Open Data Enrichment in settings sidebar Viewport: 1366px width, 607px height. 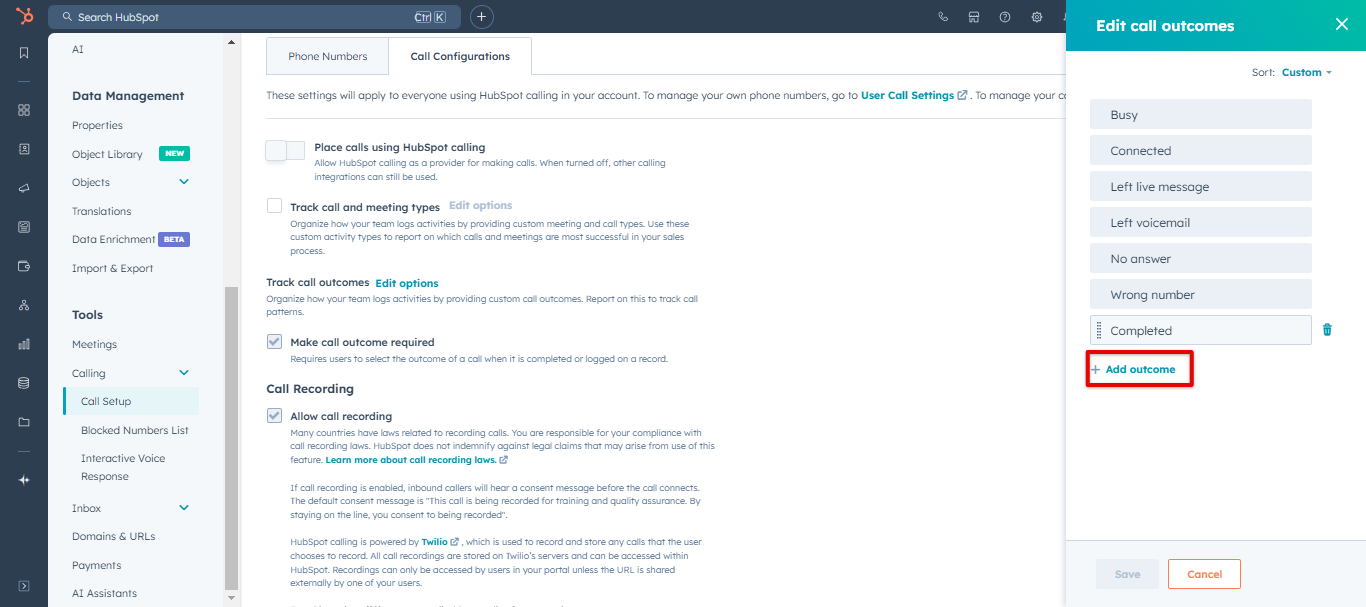coord(113,239)
